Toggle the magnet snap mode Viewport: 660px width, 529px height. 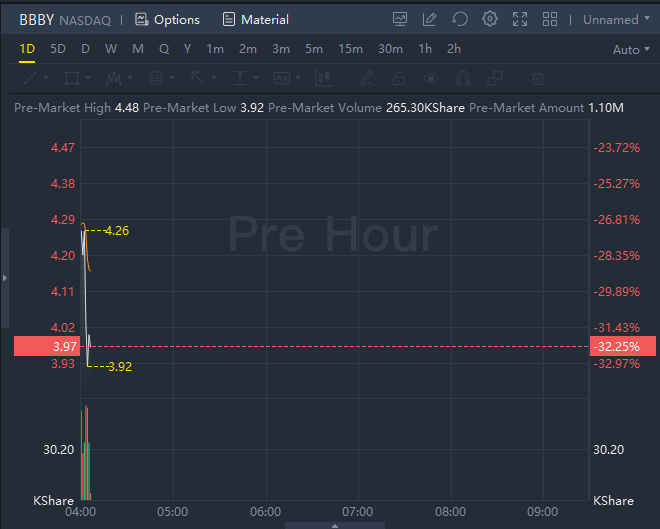[x=463, y=78]
